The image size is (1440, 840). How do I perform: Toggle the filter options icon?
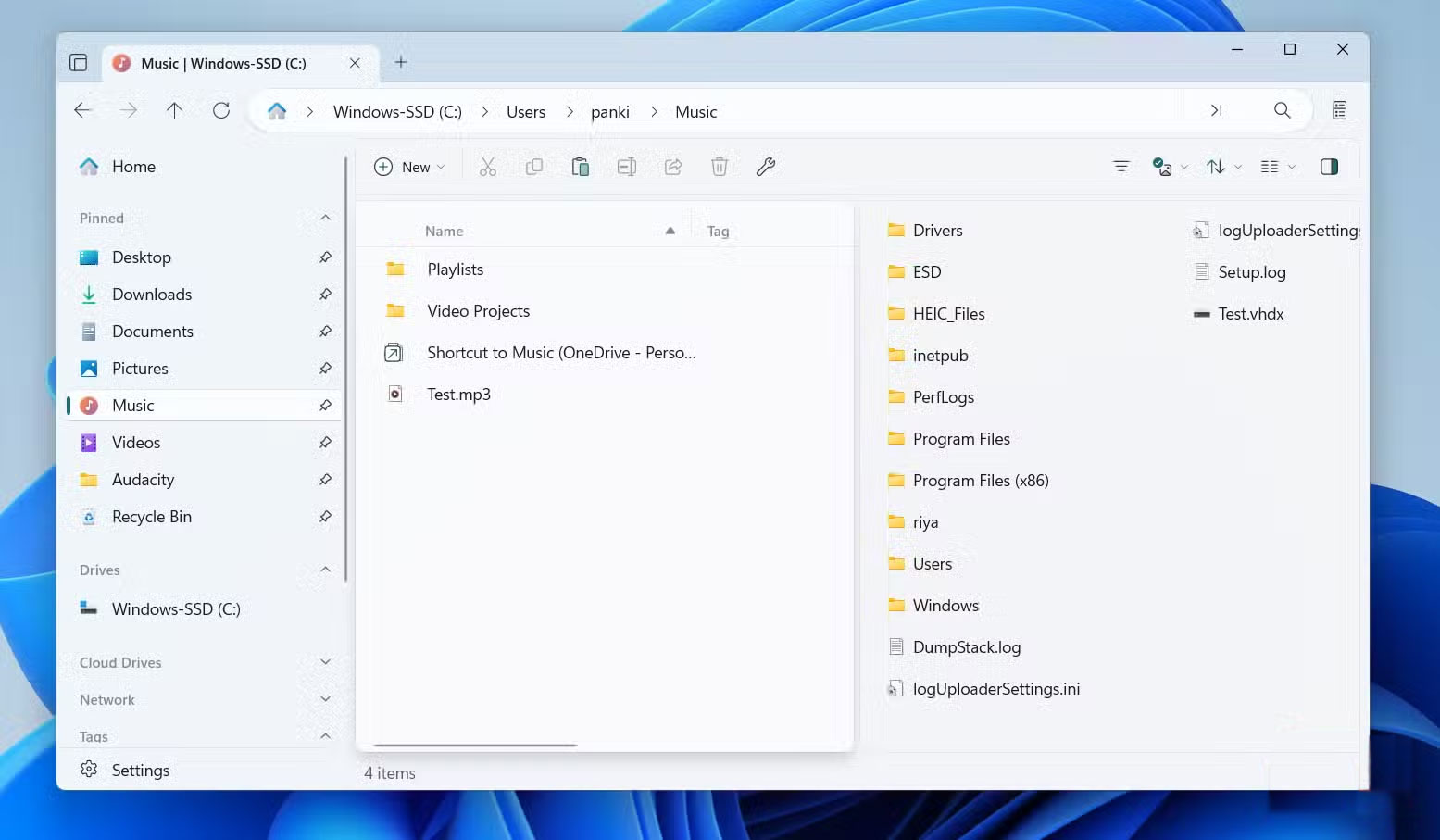click(x=1121, y=167)
